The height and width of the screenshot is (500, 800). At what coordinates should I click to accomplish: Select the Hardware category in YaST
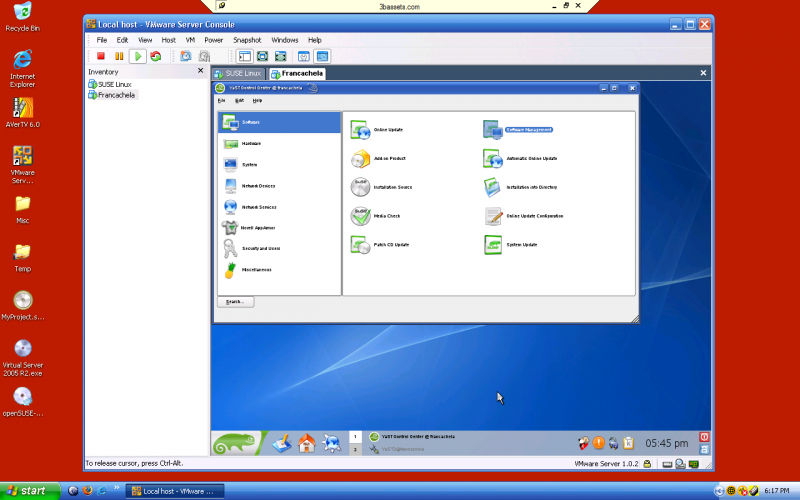[x=250, y=144]
